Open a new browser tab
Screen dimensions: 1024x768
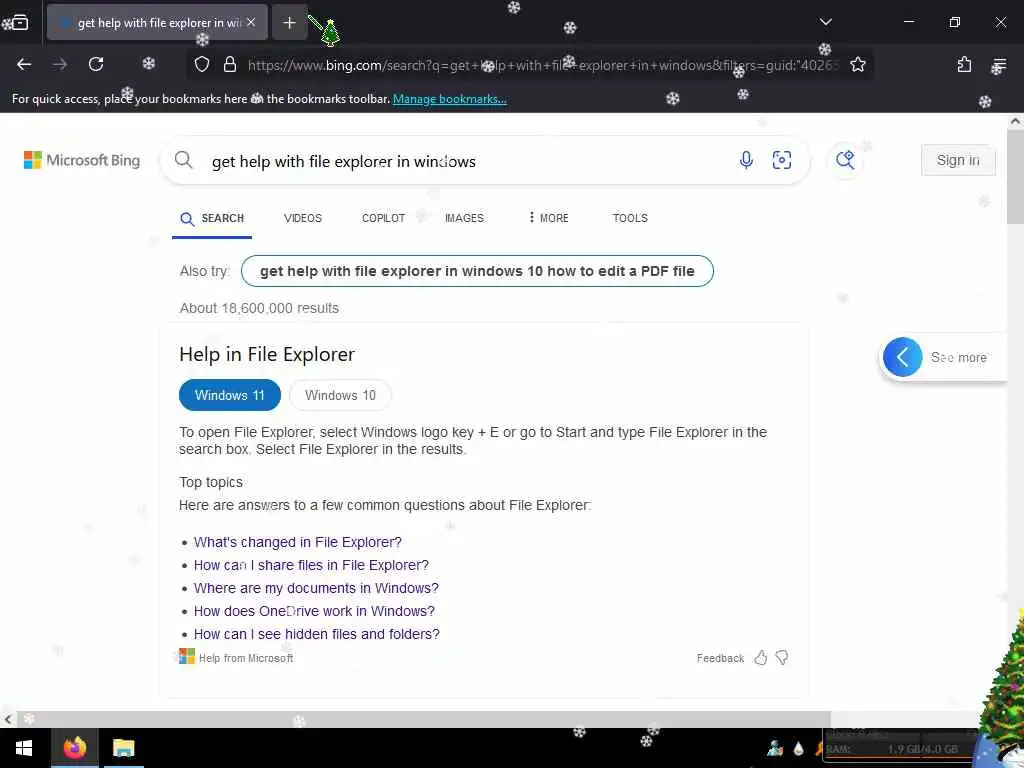[x=289, y=23]
